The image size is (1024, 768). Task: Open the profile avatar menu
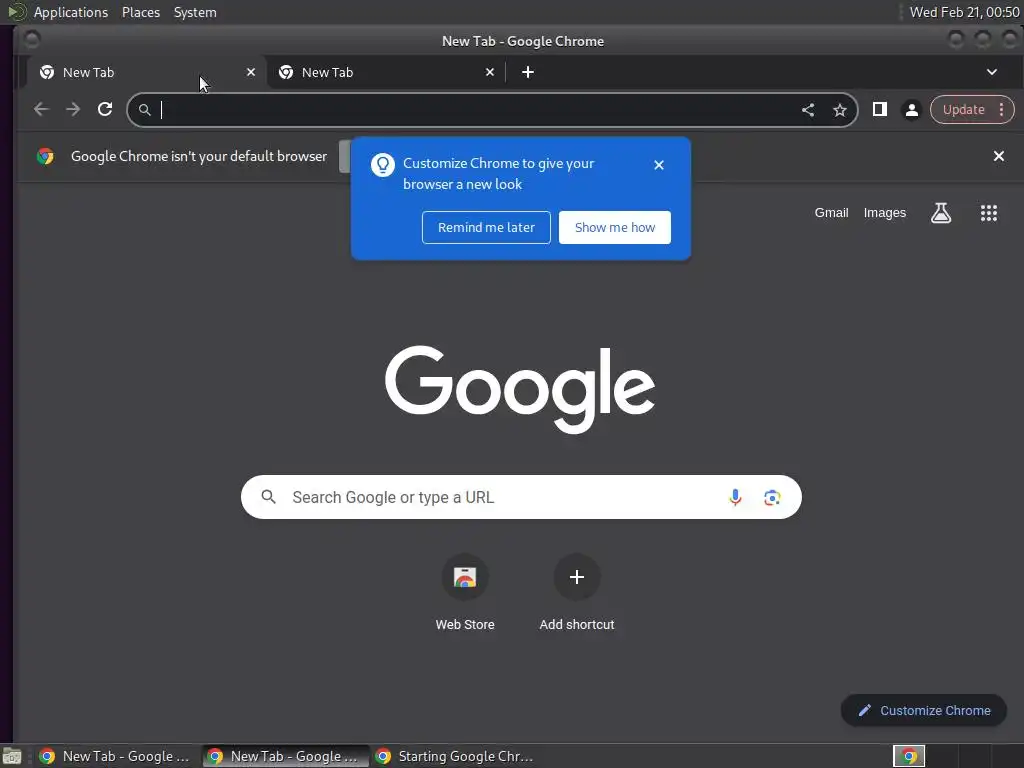(912, 110)
